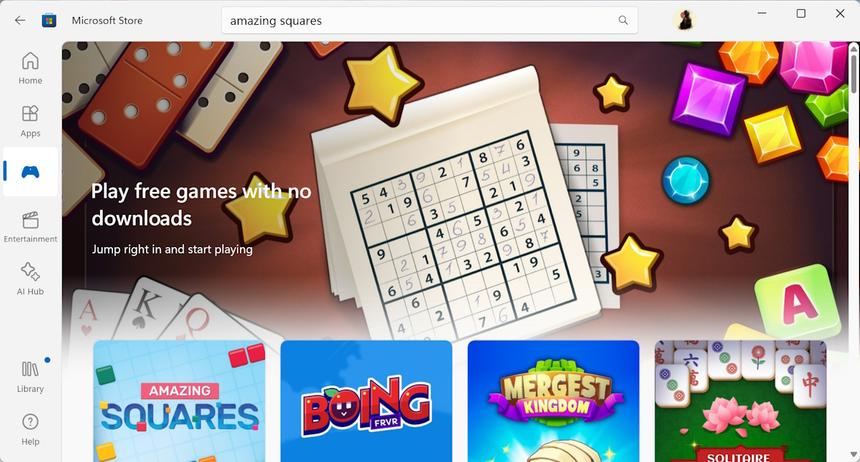The width and height of the screenshot is (860, 462).
Task: Open the user profile avatar
Action: [684, 20]
